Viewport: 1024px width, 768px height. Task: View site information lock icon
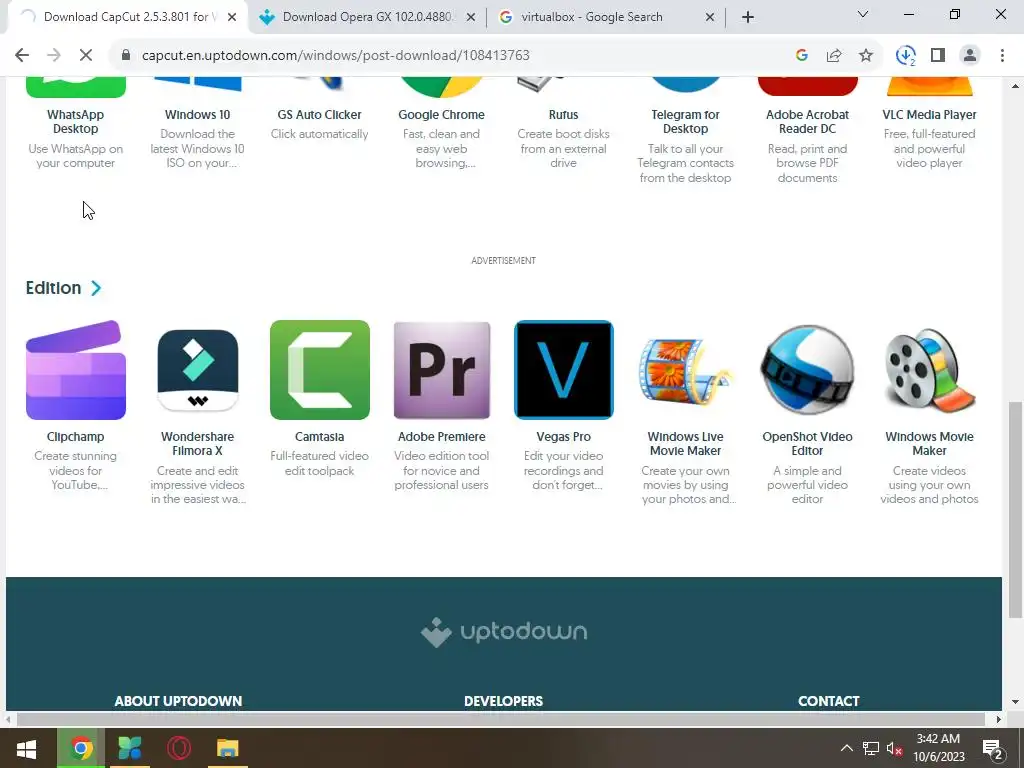pos(126,56)
